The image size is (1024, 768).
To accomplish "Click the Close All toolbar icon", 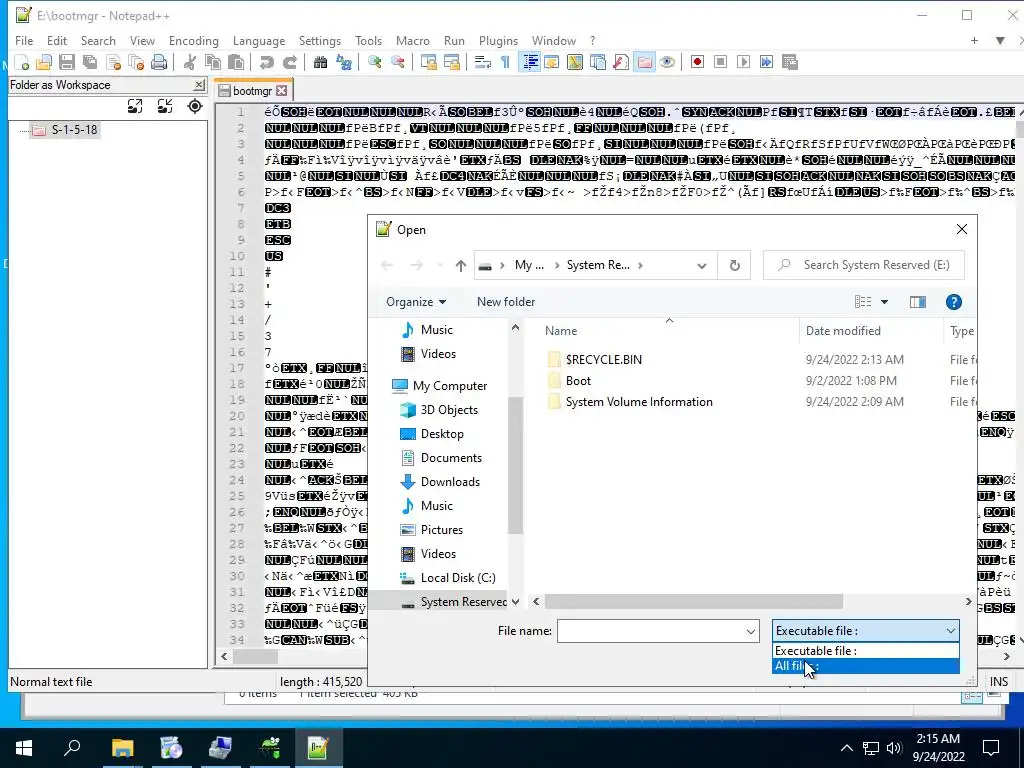I will tap(136, 62).
